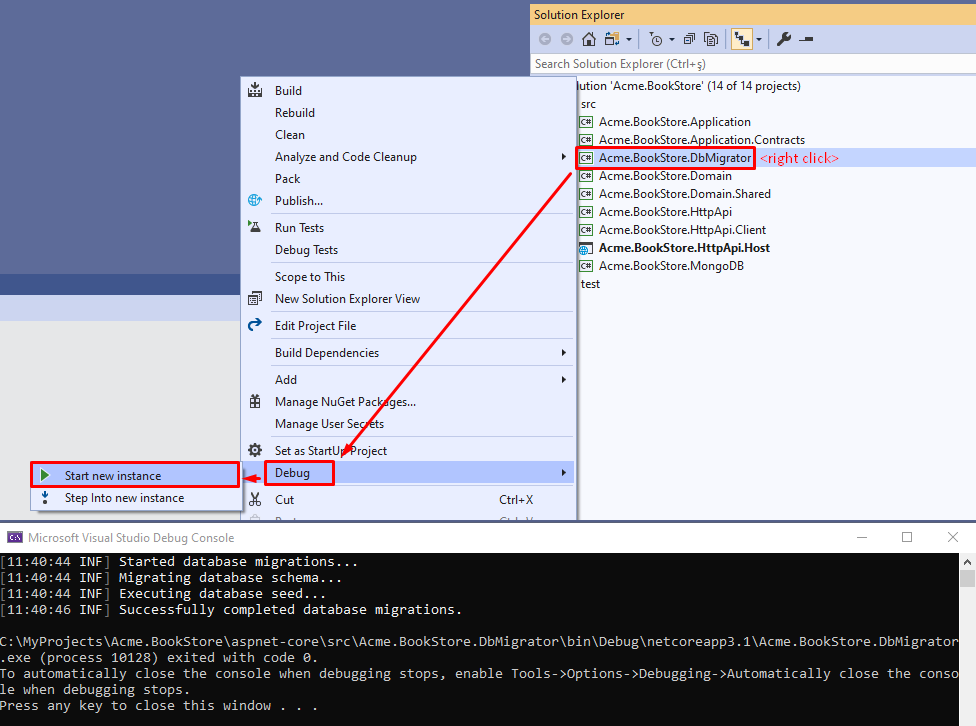Choose Rebuild in the context menu
Viewport: 976px width, 726px height.
[x=295, y=113]
